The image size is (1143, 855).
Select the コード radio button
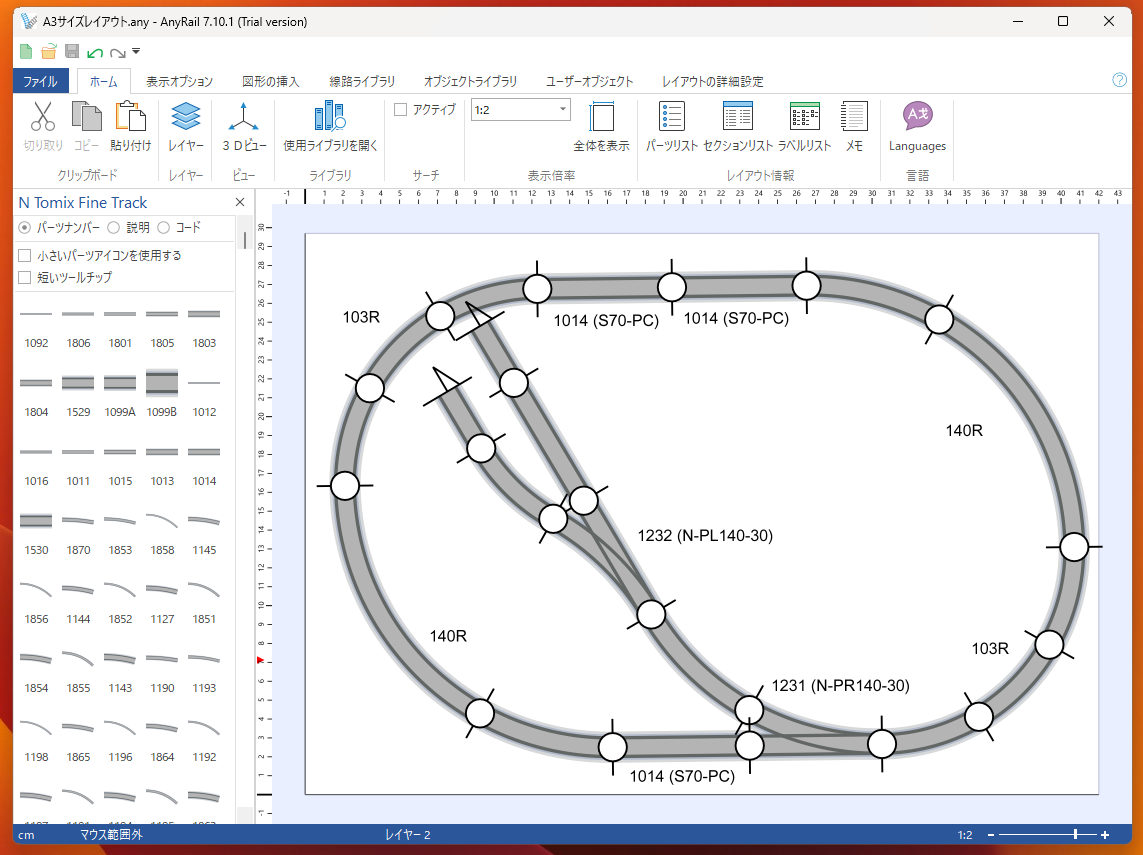click(164, 227)
